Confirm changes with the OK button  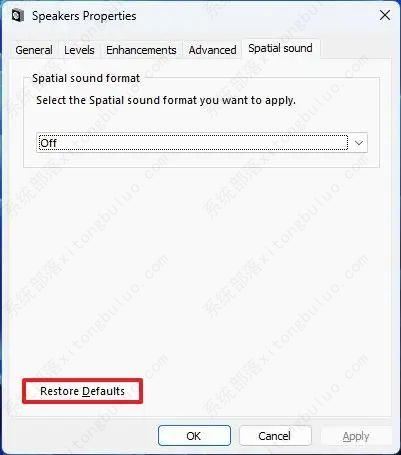(x=194, y=436)
